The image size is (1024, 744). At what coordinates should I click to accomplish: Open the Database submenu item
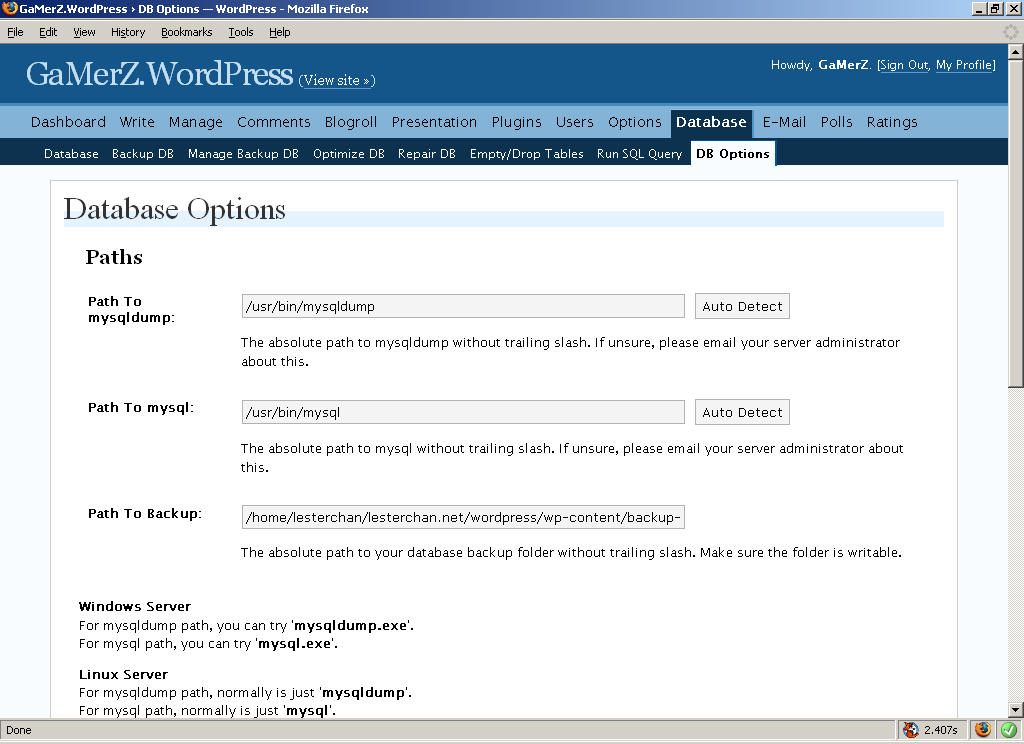click(x=71, y=154)
